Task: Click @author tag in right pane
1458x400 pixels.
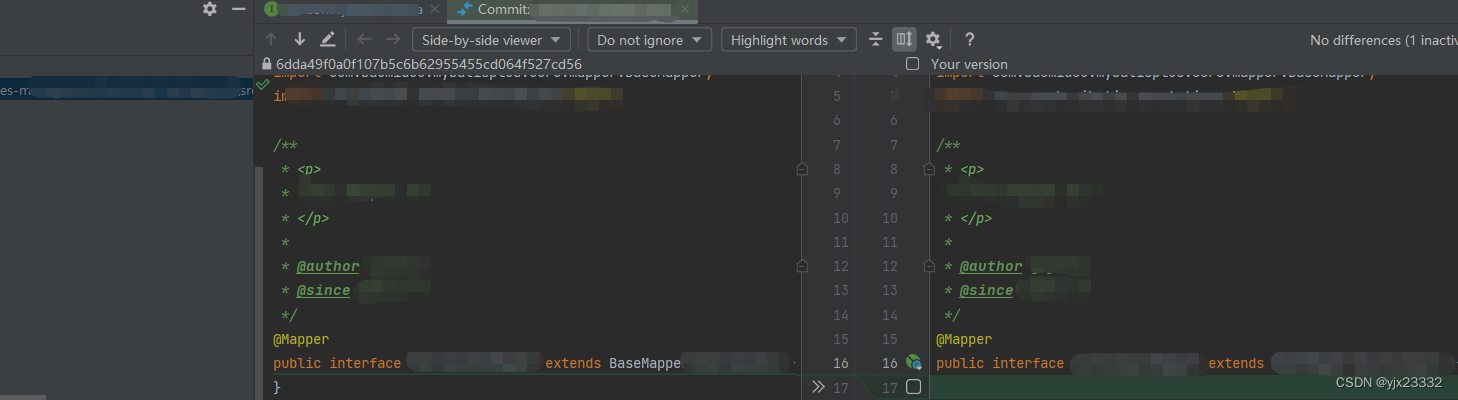Action: (x=991, y=266)
